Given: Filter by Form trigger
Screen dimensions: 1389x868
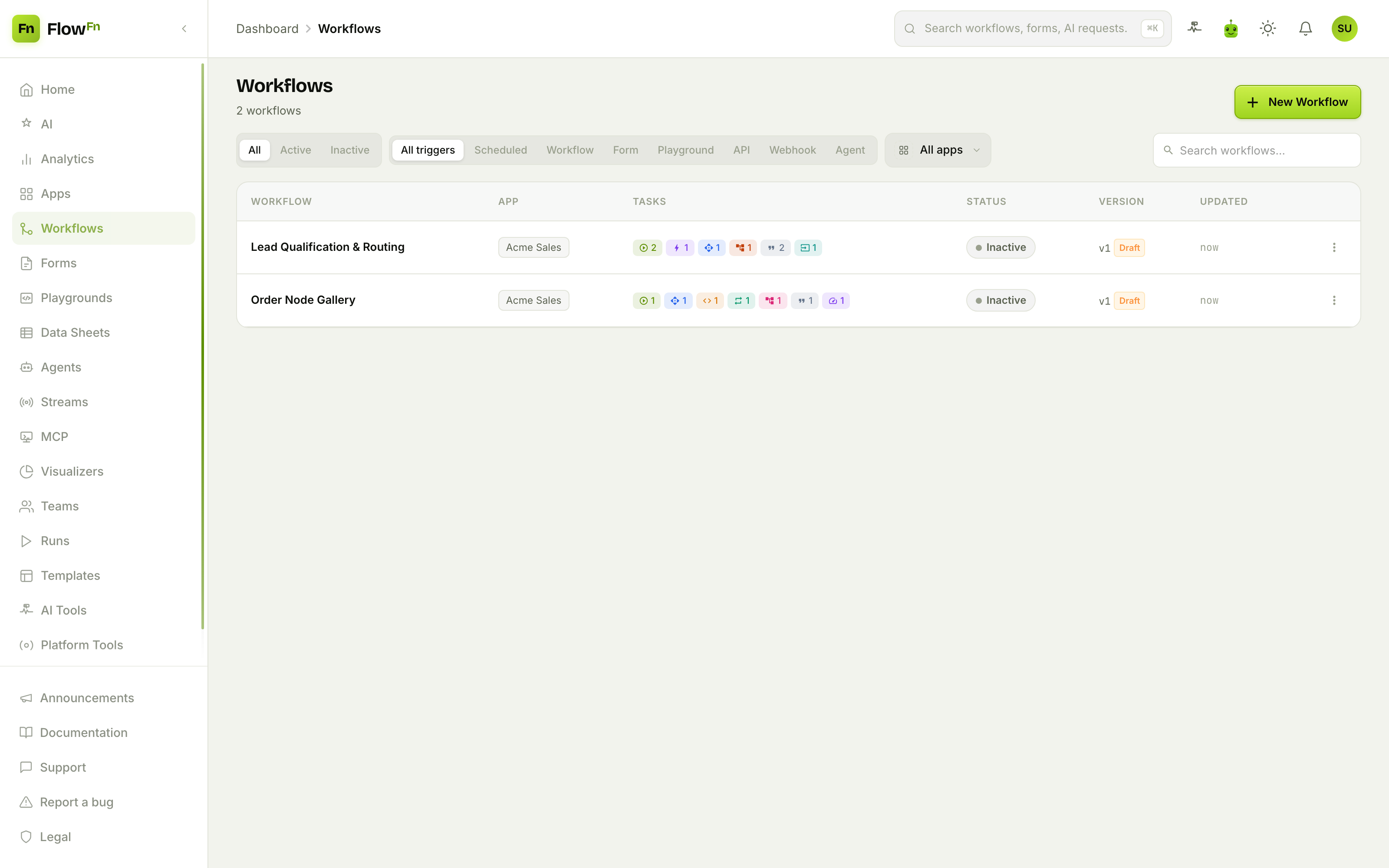Looking at the screenshot, I should (625, 150).
